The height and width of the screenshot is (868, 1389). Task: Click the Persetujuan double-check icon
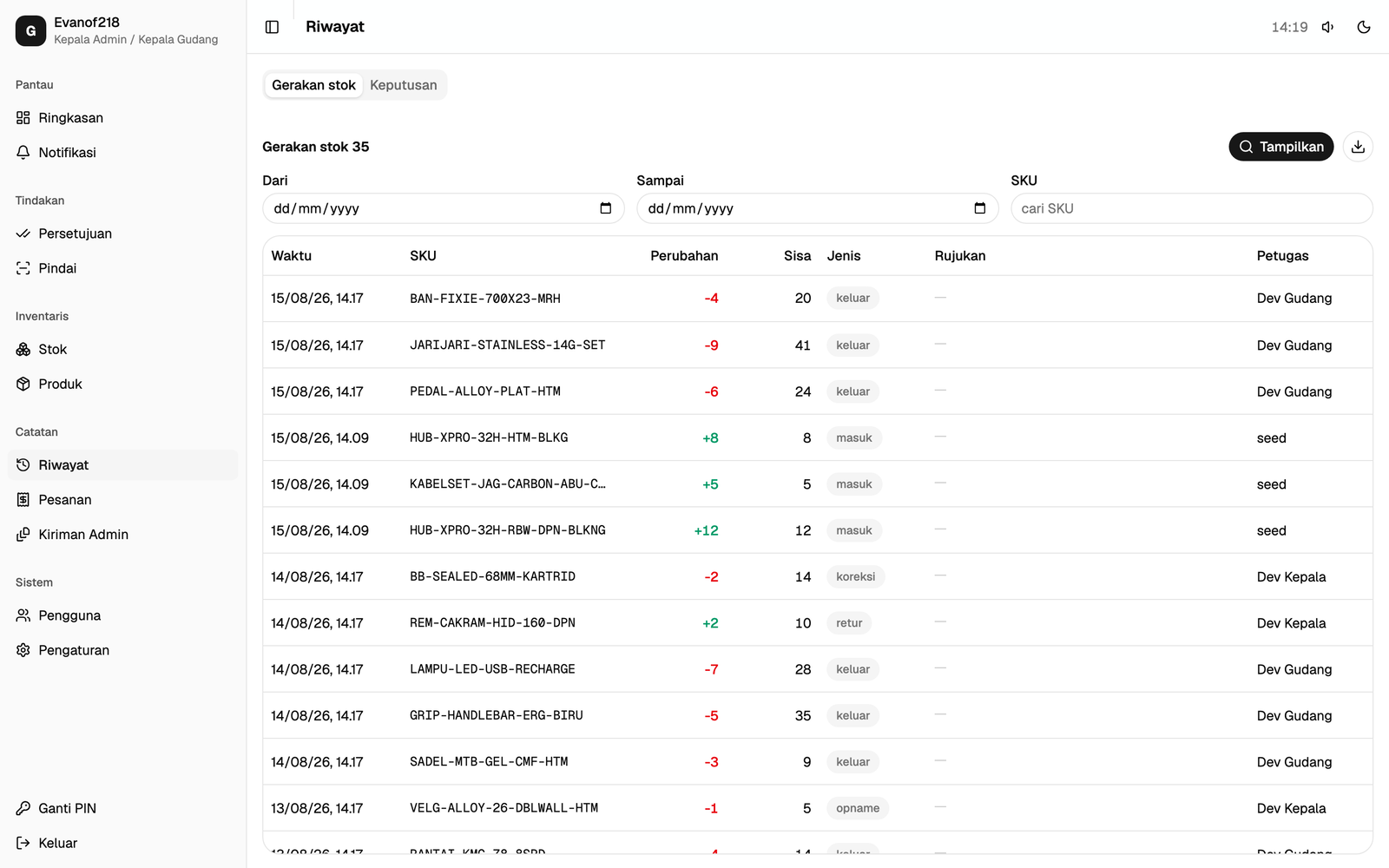pos(23,233)
